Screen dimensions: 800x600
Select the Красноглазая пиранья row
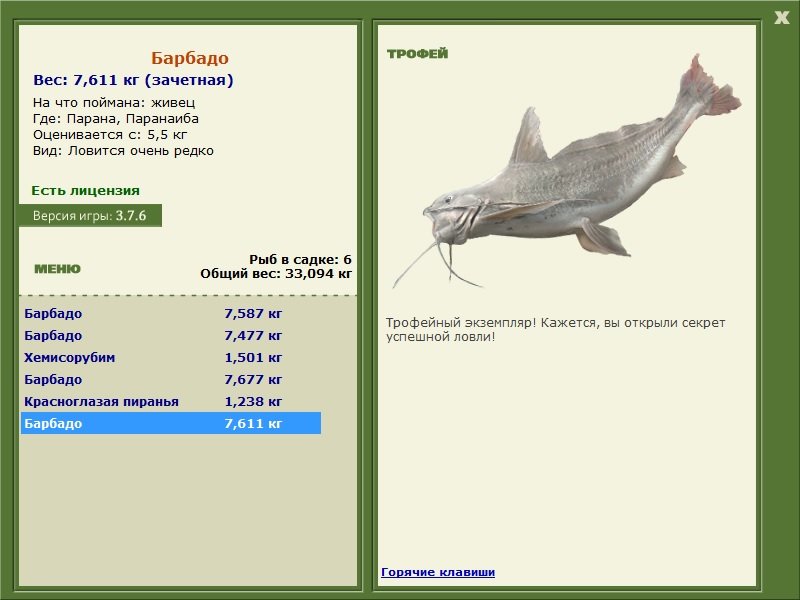[171, 401]
